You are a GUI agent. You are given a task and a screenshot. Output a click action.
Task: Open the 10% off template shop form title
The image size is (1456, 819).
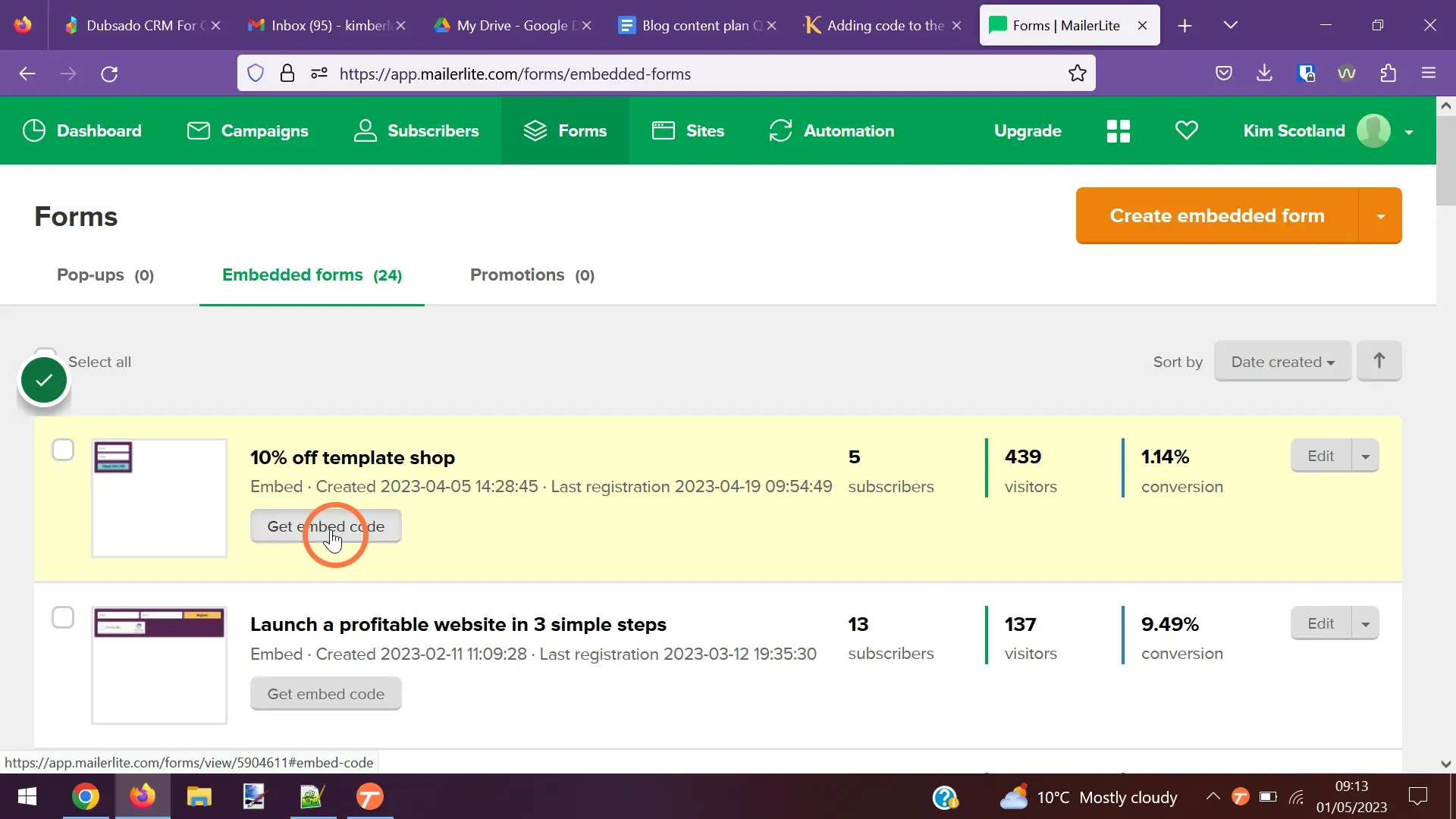tap(353, 458)
